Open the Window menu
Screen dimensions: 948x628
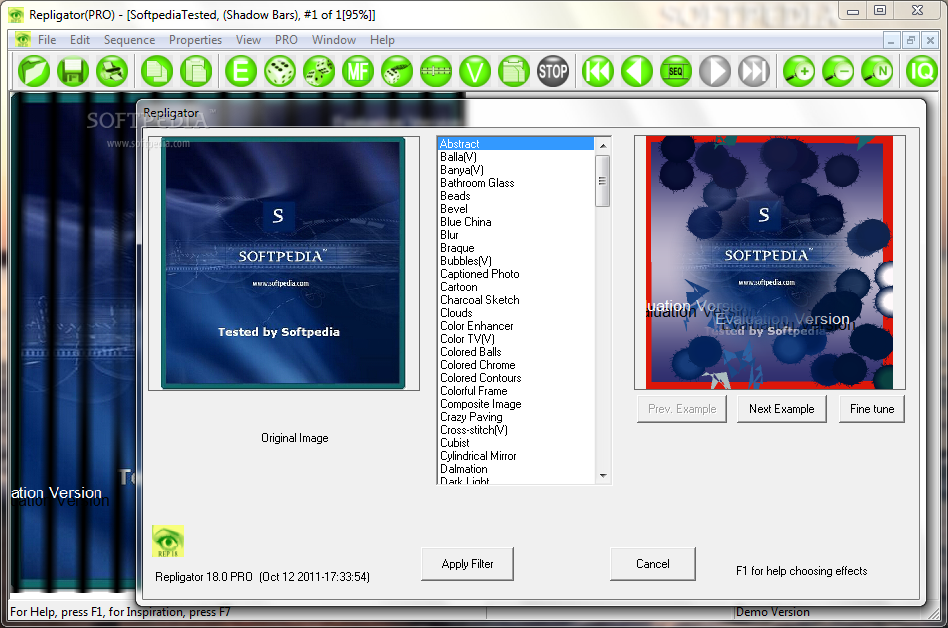[x=334, y=40]
